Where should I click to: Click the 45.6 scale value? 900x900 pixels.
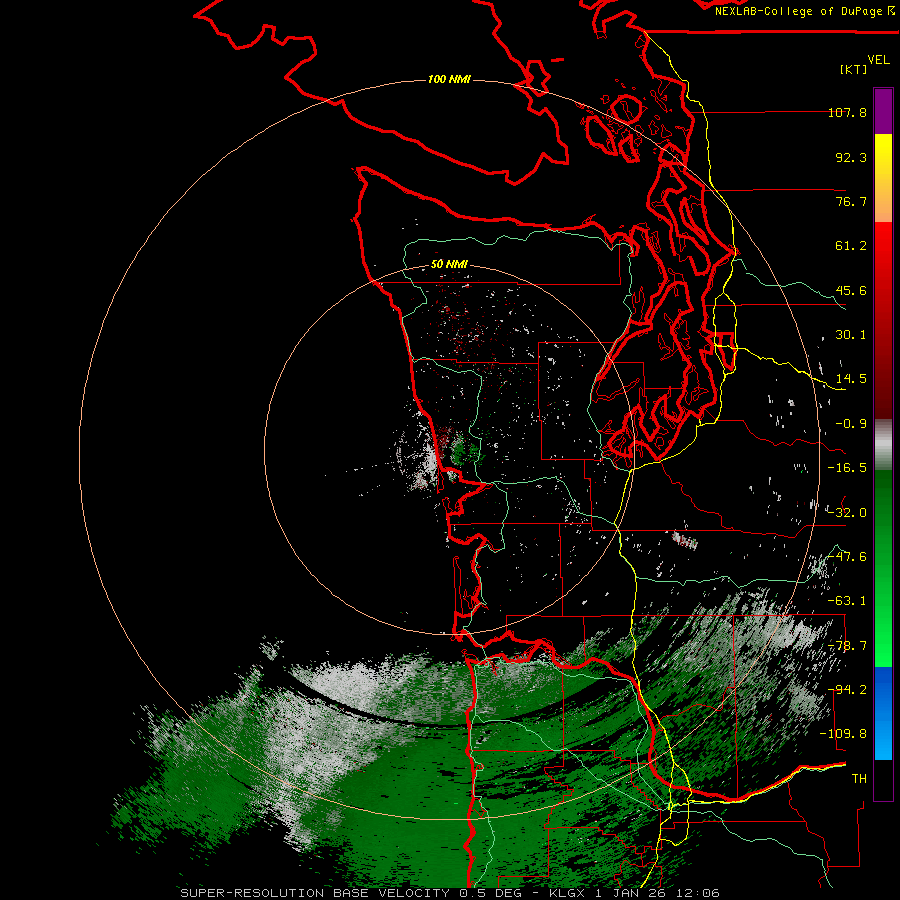tap(851, 290)
